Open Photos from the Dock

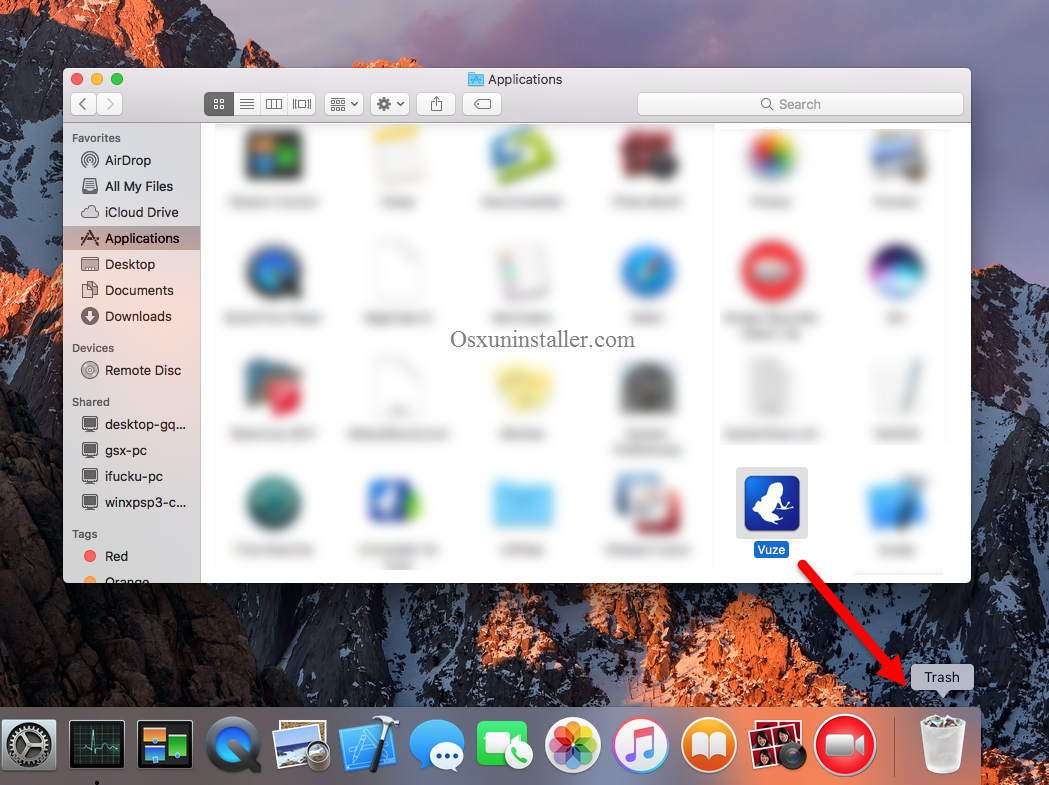[x=573, y=745]
